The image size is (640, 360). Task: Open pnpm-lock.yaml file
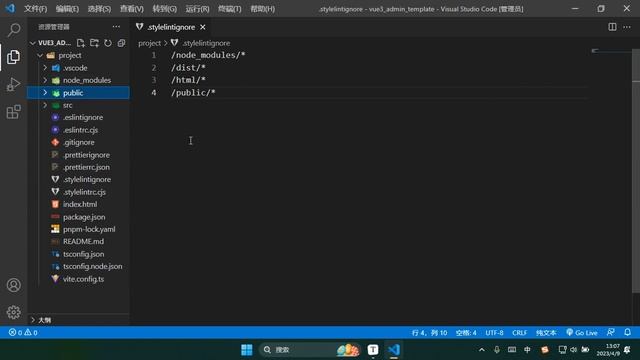pyautogui.click(x=89, y=229)
